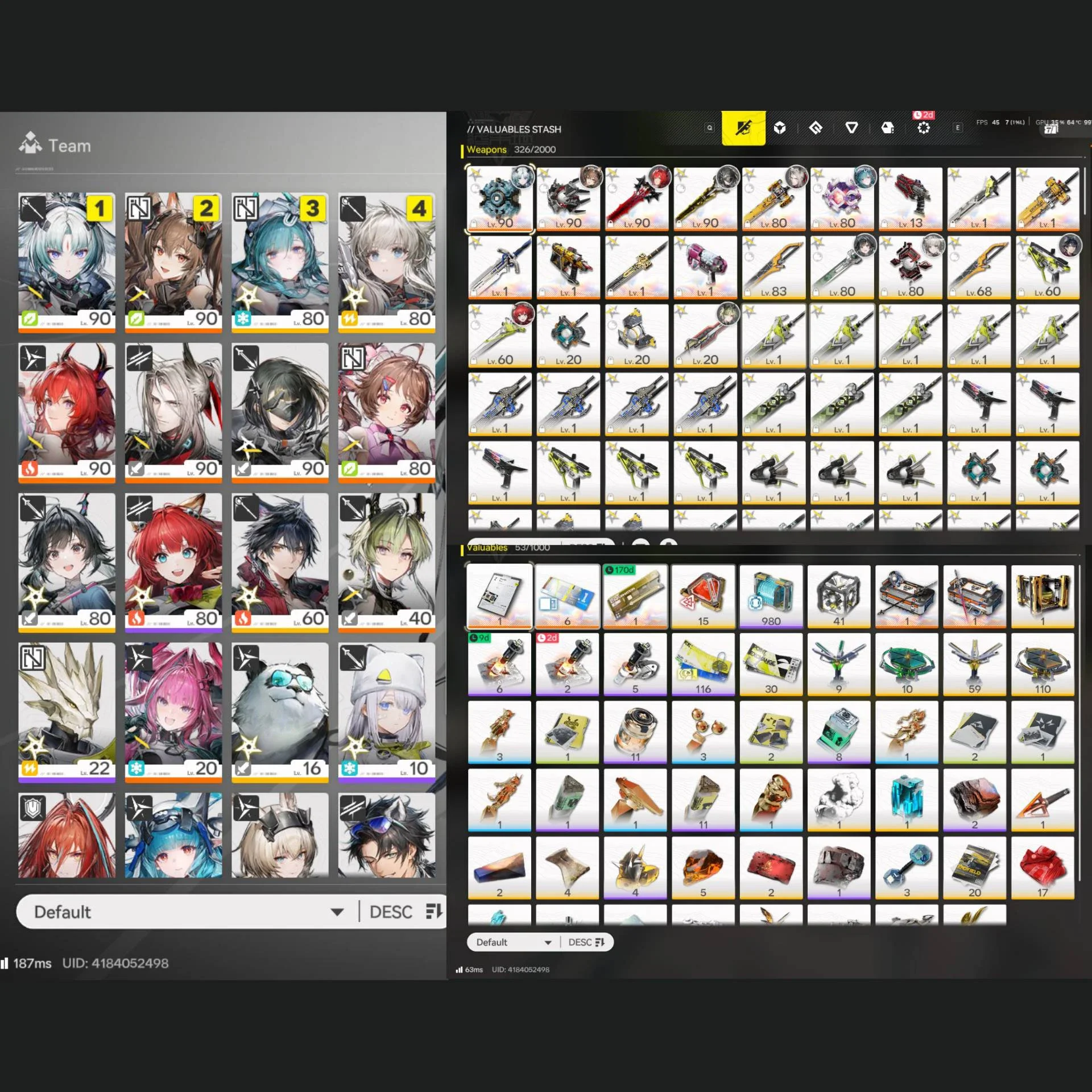The height and width of the screenshot is (1092, 1092).
Task: Pick the green-haired Lv.40 character
Action: (387, 562)
